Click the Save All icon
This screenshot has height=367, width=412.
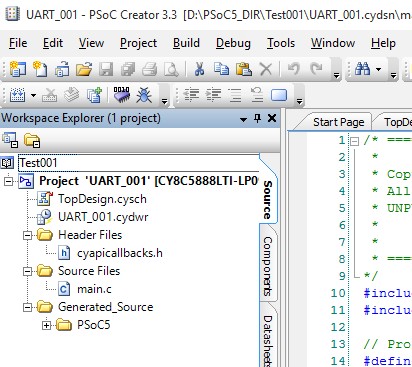[x=128, y=70]
